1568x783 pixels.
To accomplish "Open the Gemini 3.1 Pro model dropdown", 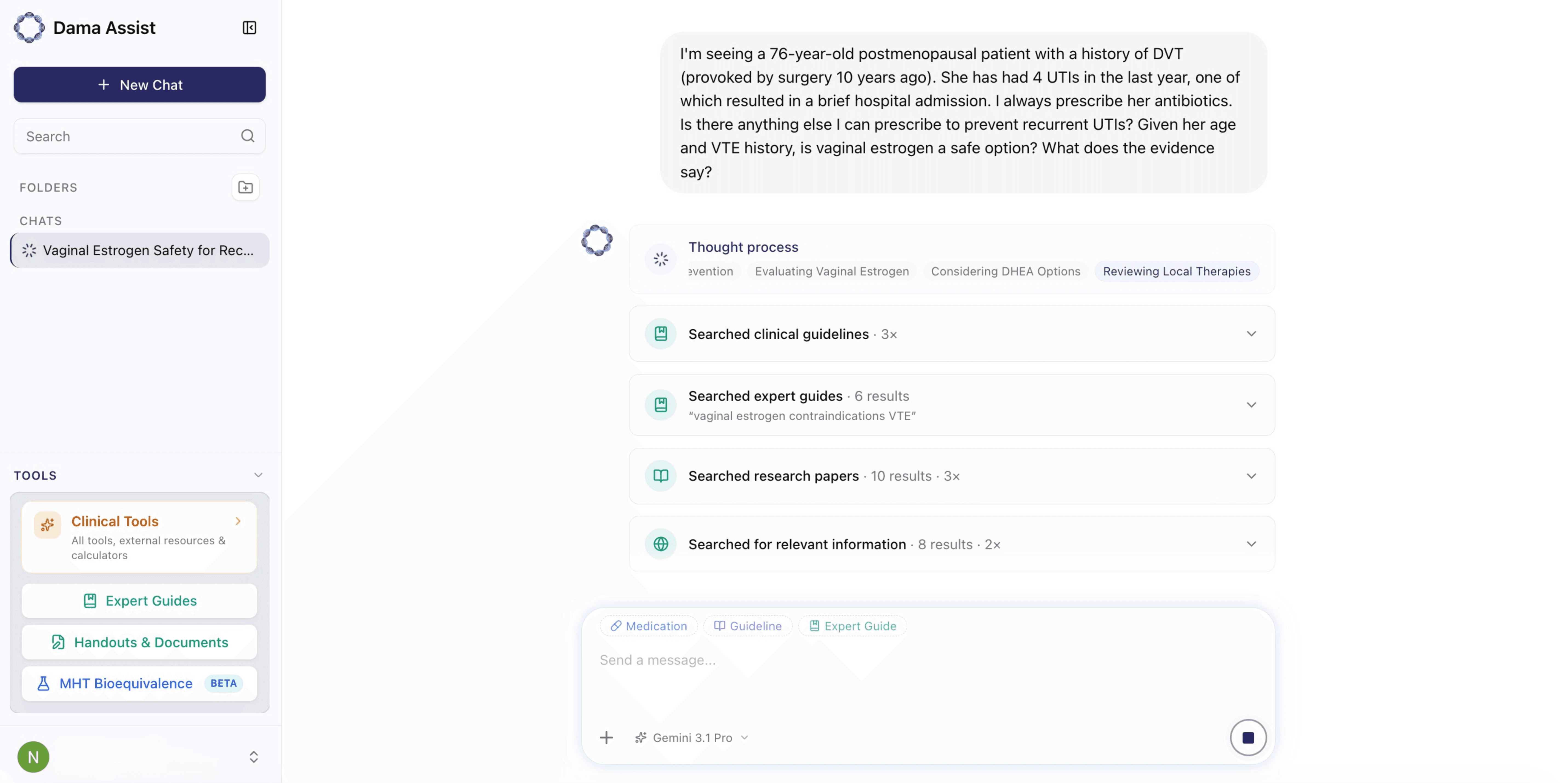I will (x=691, y=738).
